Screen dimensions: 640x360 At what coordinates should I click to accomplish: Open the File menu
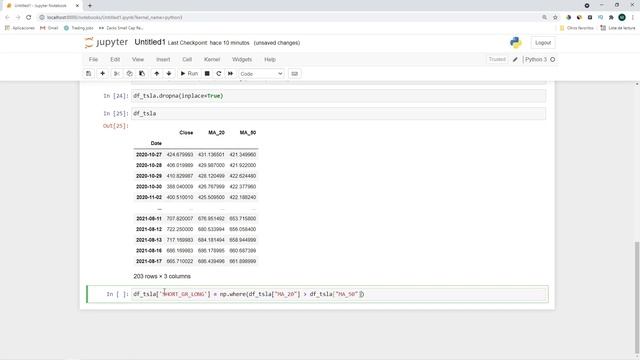pos(93,60)
